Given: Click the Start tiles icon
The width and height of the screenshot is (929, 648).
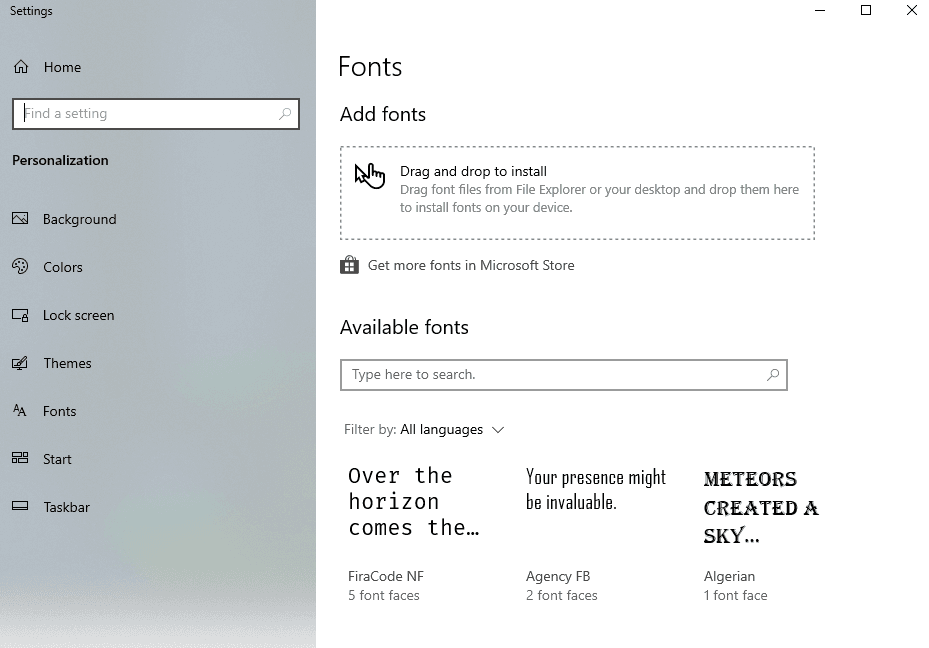Looking at the screenshot, I should coord(20,459).
